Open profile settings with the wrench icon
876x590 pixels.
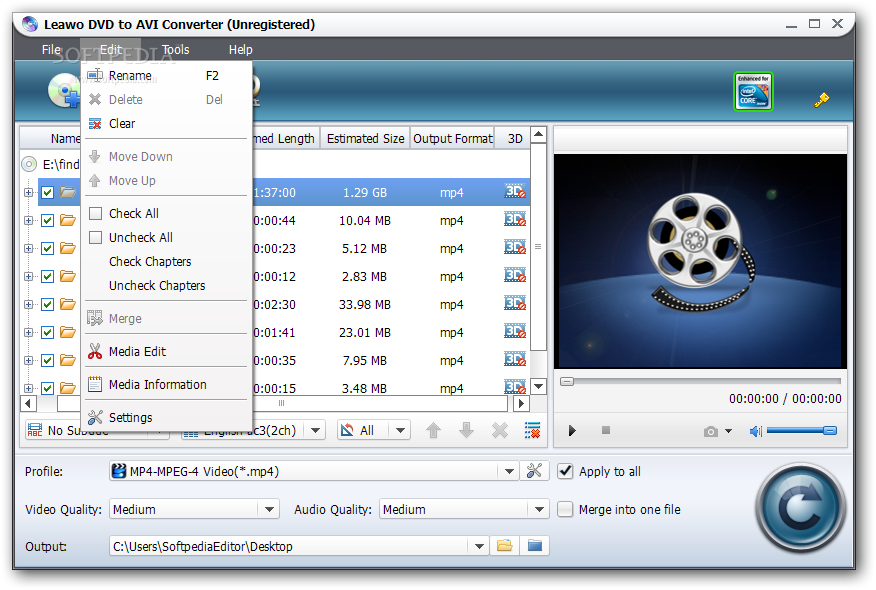click(x=534, y=471)
